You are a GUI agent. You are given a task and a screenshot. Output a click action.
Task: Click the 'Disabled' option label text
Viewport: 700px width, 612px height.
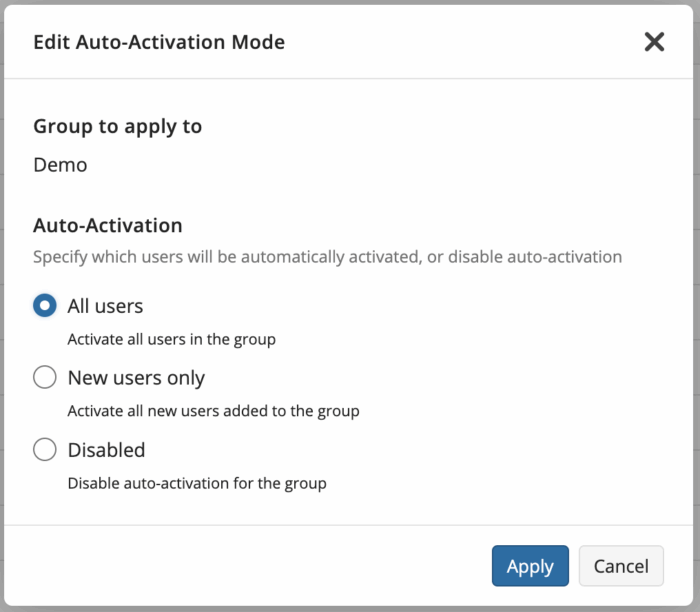[106, 450]
